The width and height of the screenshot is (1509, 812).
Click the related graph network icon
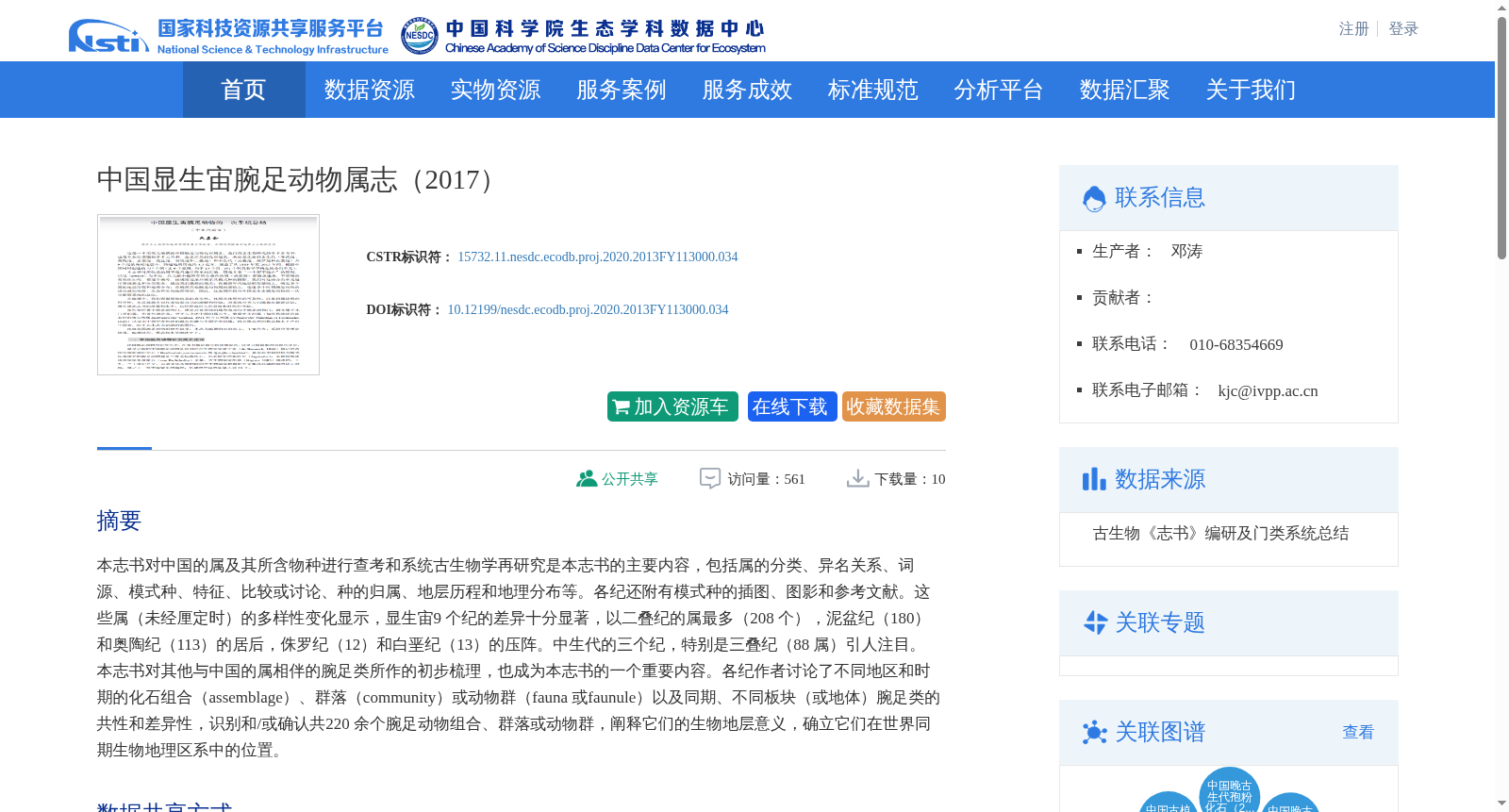pyautogui.click(x=1094, y=732)
